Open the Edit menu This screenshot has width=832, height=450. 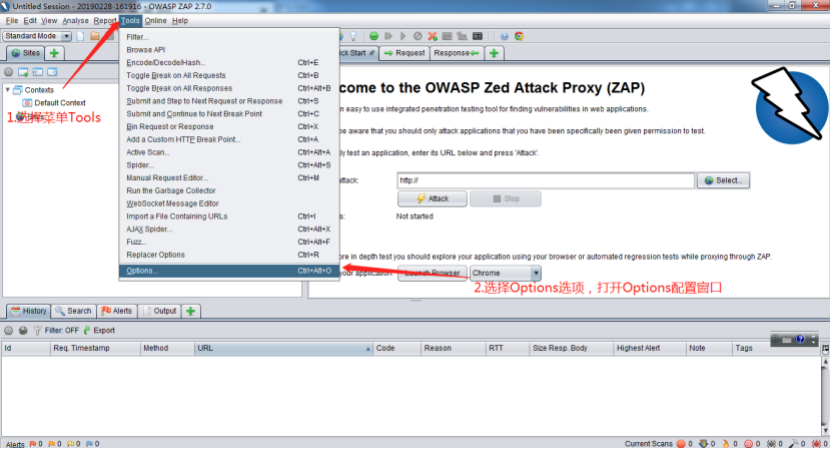click(x=30, y=21)
